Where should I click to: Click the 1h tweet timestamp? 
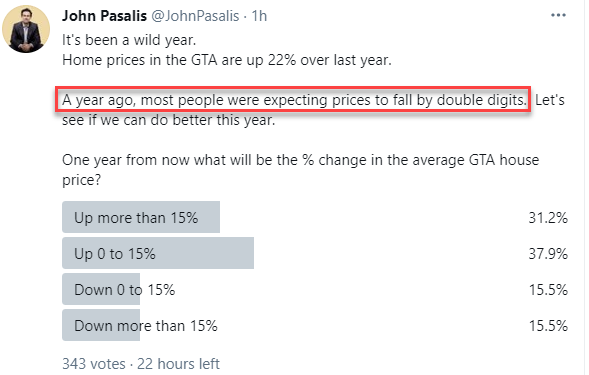tap(259, 16)
